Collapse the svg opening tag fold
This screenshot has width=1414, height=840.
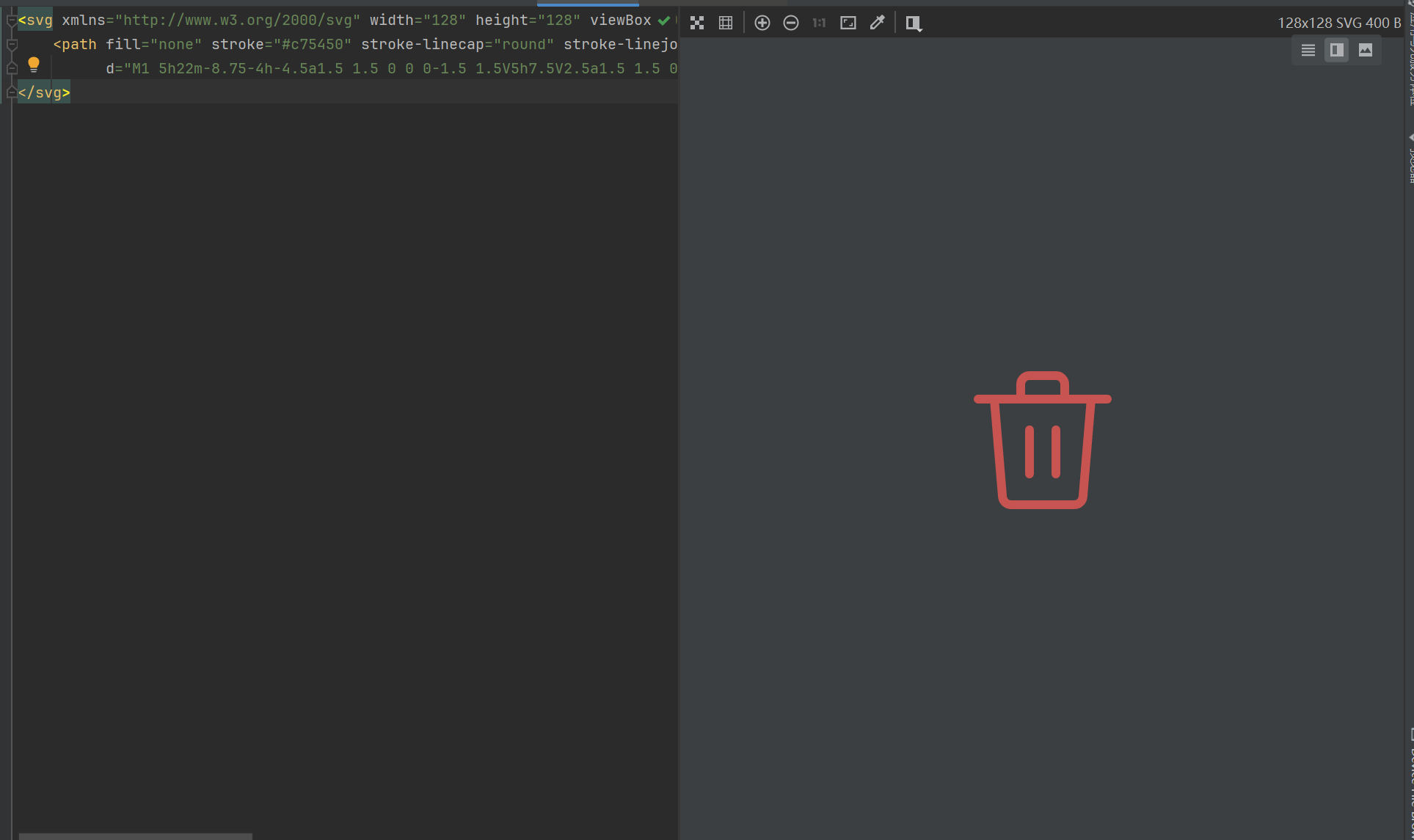click(x=12, y=21)
